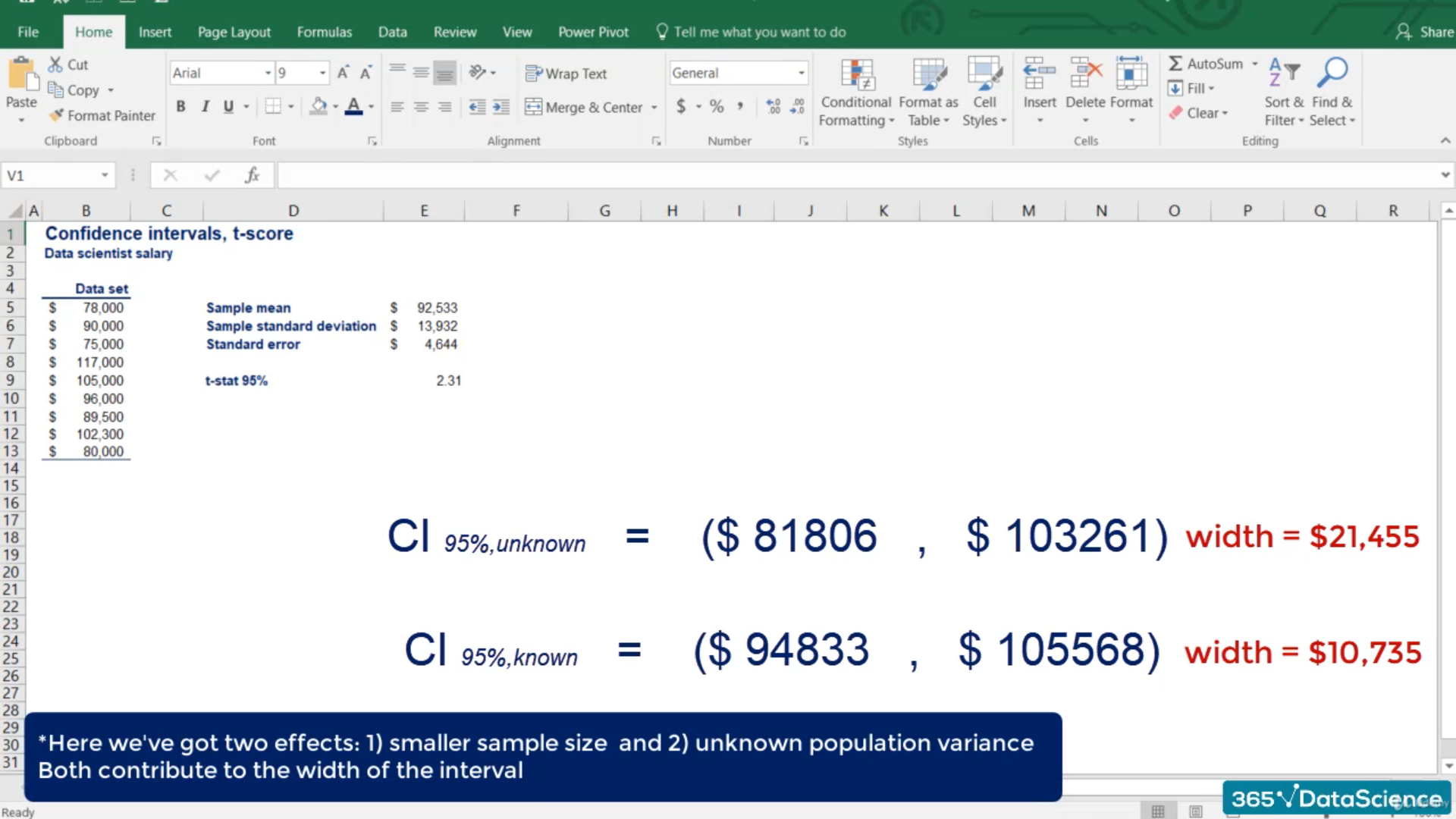Screen dimensions: 1456x819
Task: Open the font name dropdown
Action: [268, 73]
